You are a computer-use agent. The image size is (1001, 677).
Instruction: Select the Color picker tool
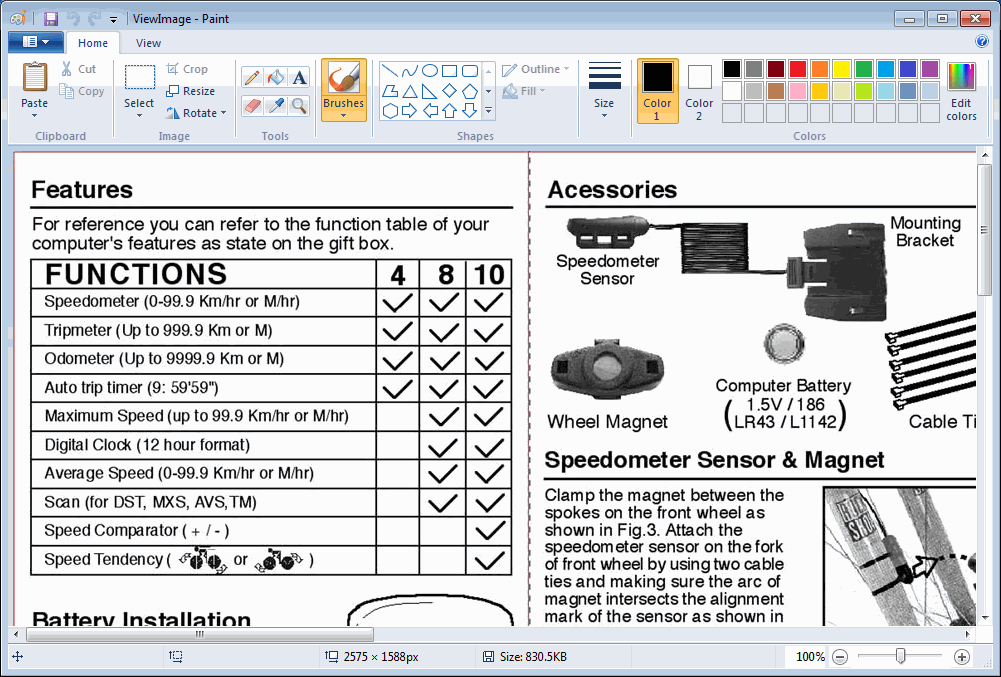tap(275, 105)
